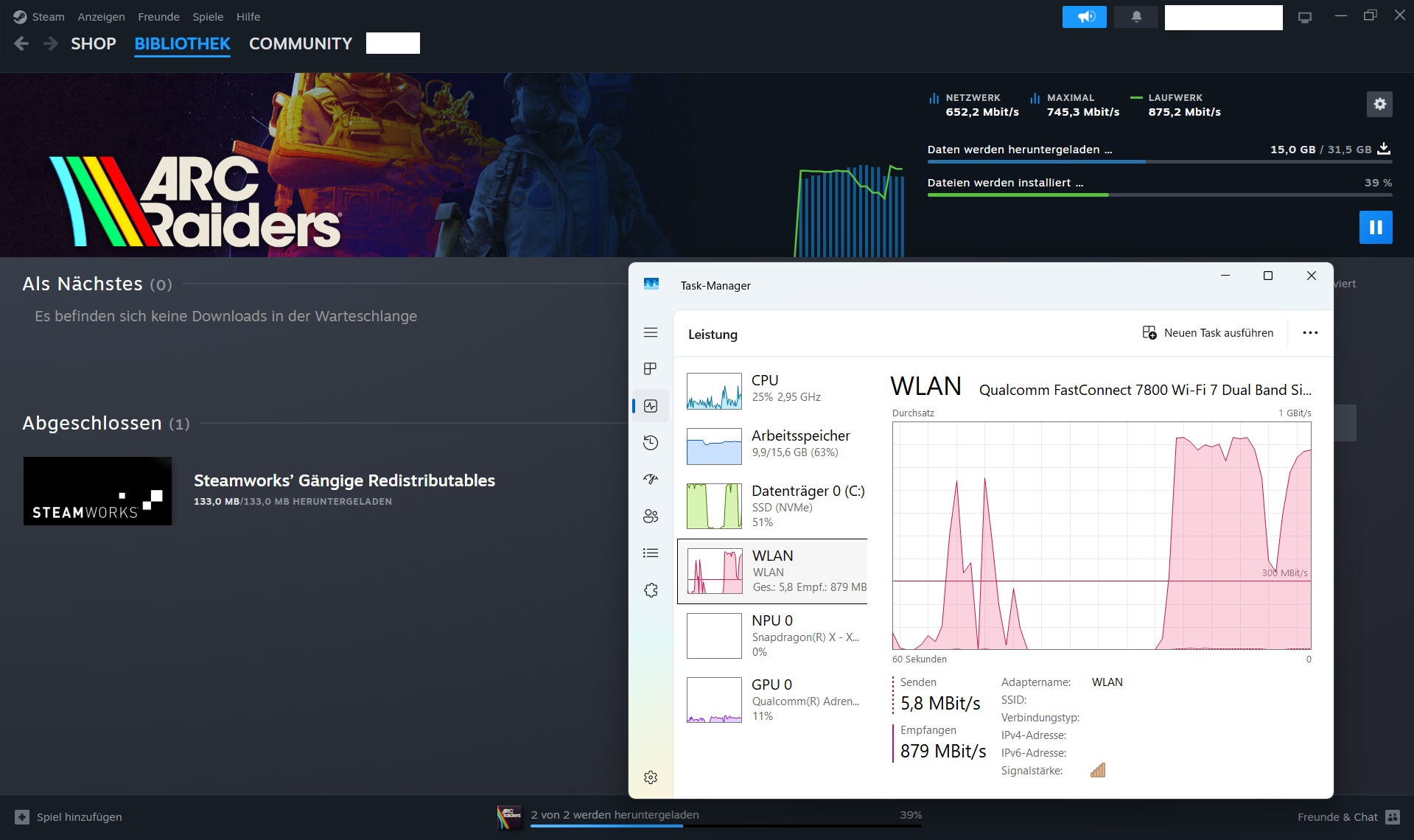
Task: Click the install progress bar
Action: pyautogui.click(x=1159, y=195)
